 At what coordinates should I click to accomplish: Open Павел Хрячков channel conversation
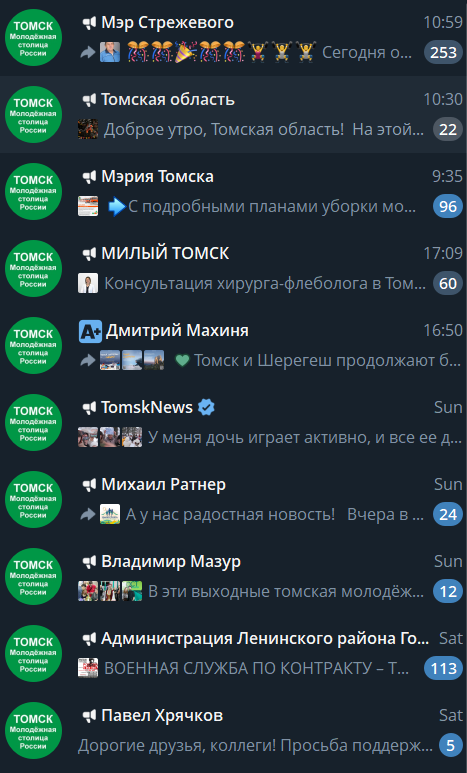(233, 731)
